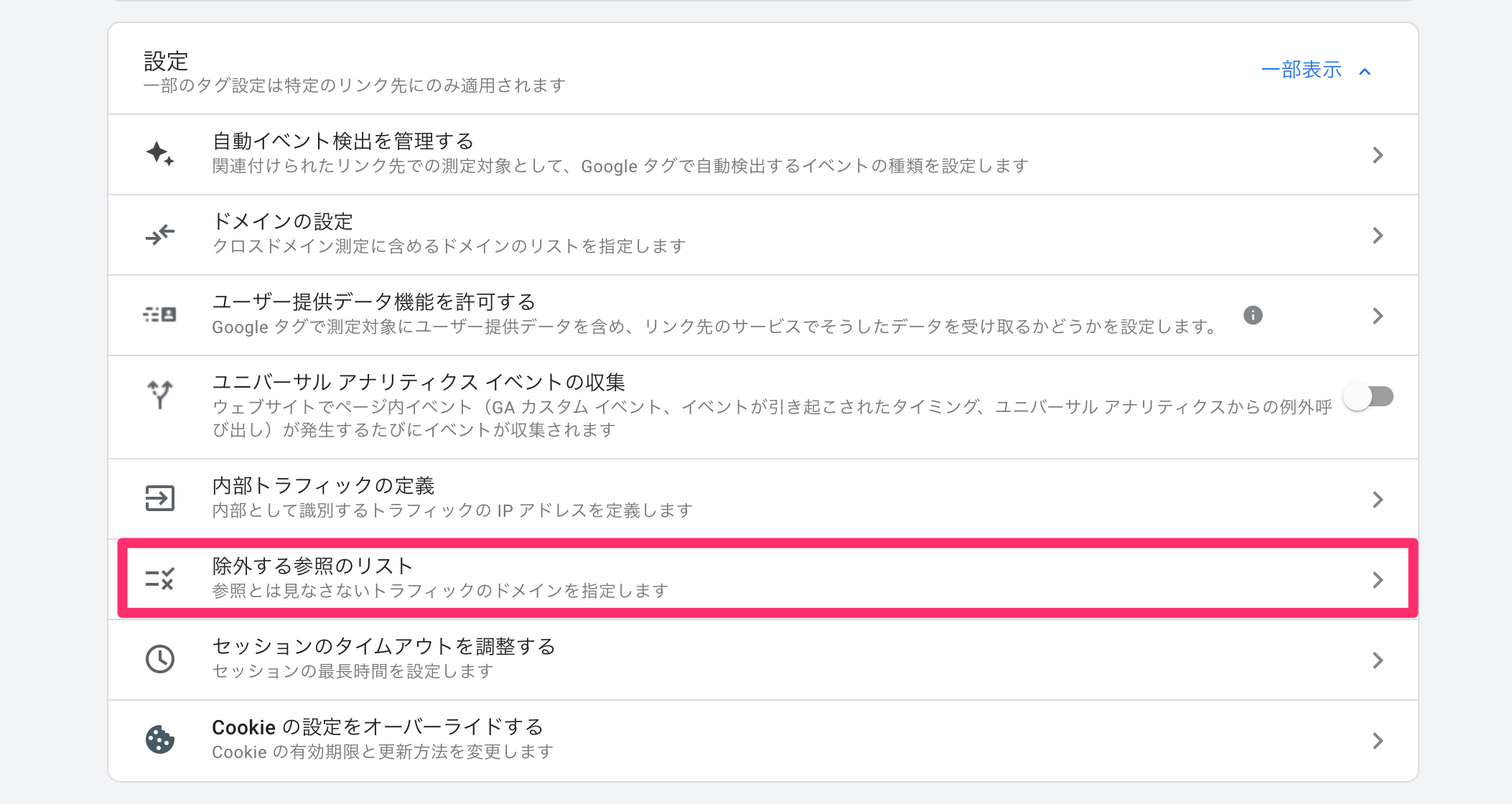Viewport: 1512px width, 804px height.
Task: Click the cookie icon
Action: (160, 739)
